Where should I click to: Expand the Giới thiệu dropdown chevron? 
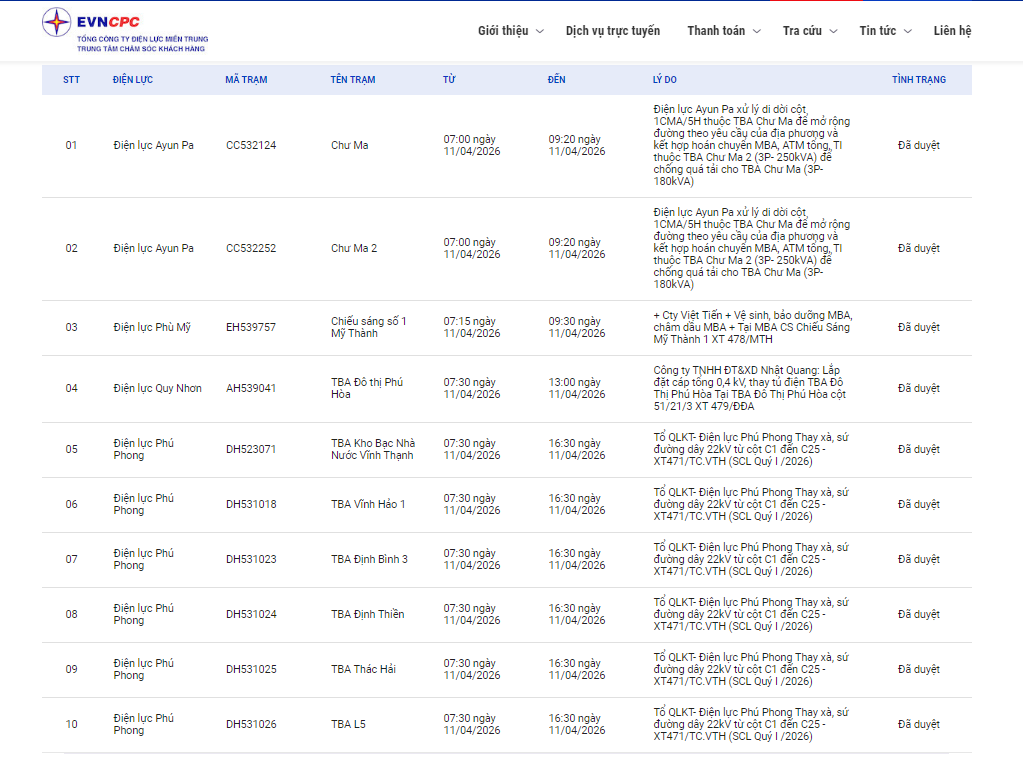pos(540,31)
